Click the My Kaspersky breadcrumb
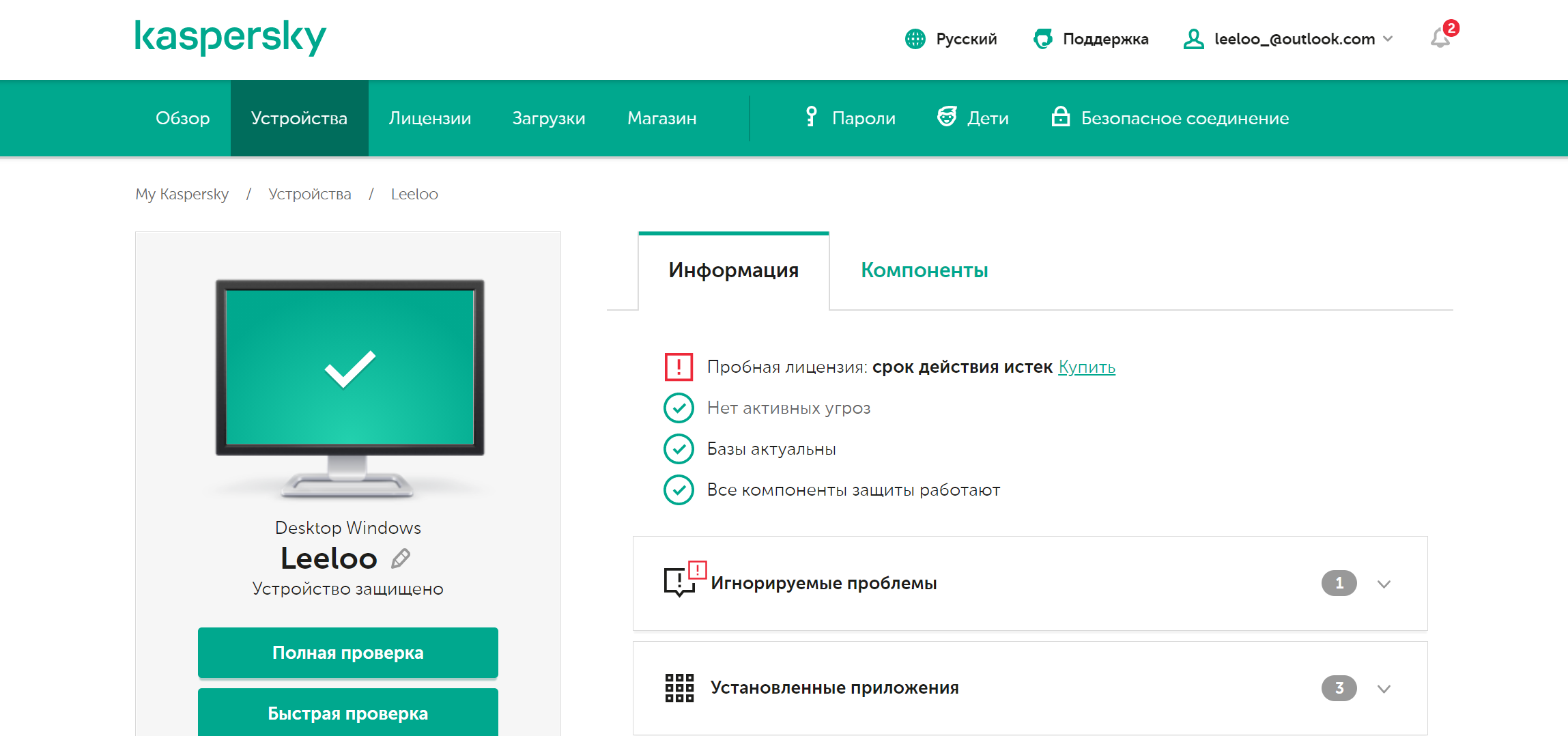The height and width of the screenshot is (736, 1568). (x=182, y=194)
